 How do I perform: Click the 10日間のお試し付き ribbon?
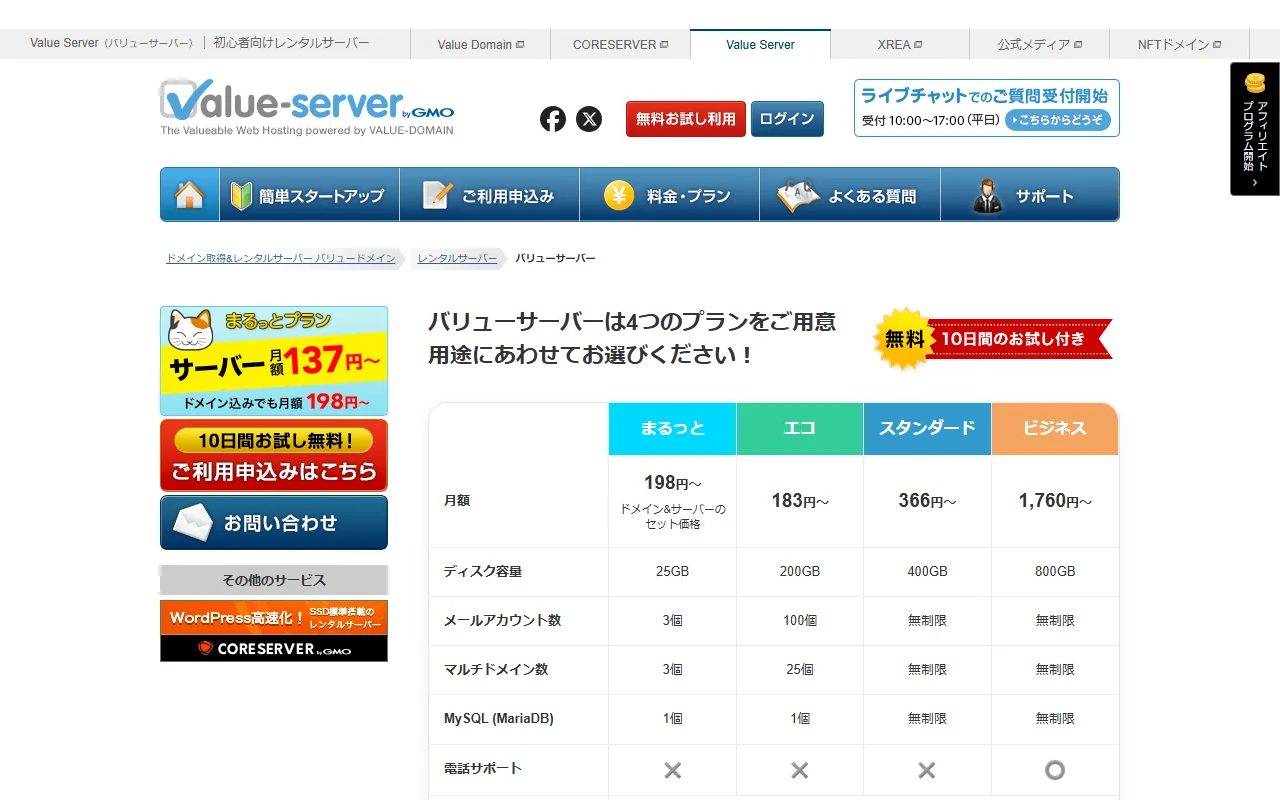click(x=1020, y=339)
